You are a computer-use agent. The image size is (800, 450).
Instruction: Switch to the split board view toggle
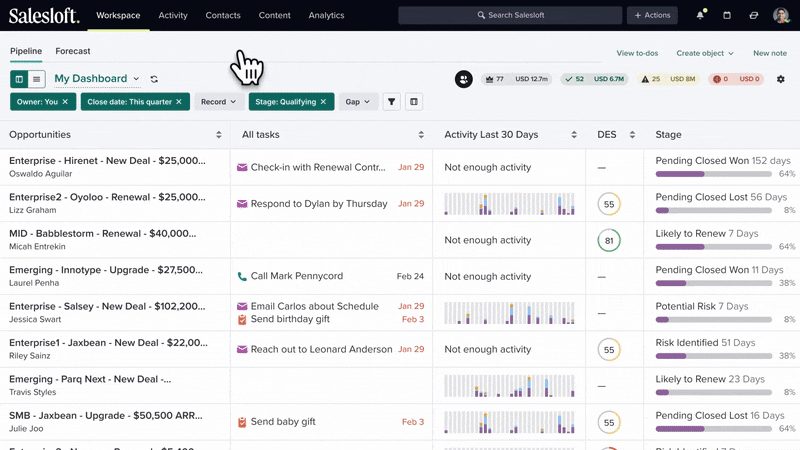[x=19, y=79]
